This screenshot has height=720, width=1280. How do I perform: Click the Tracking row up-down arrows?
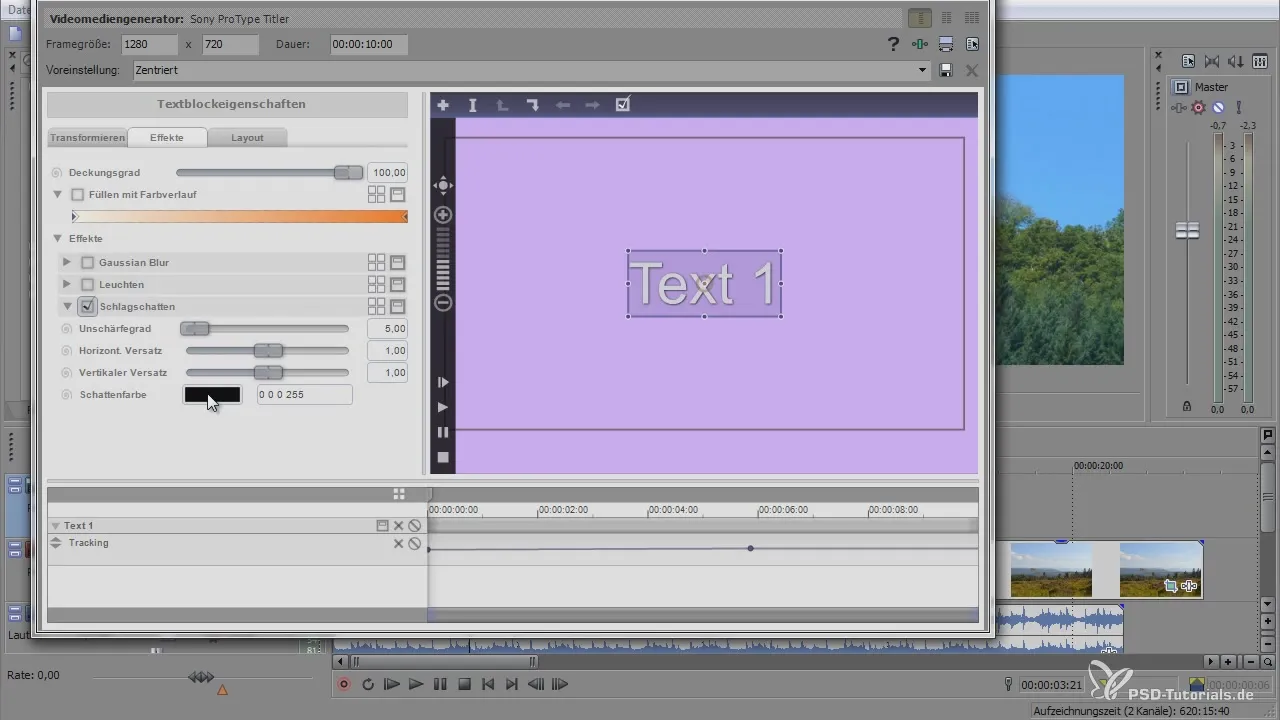[x=57, y=543]
